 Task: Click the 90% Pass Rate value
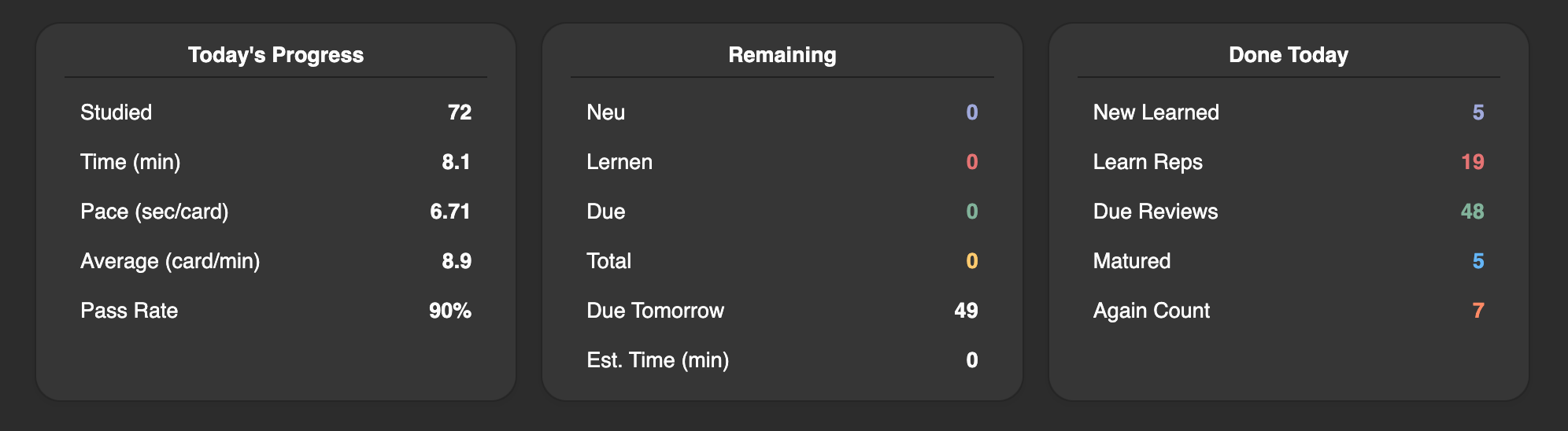coord(449,311)
